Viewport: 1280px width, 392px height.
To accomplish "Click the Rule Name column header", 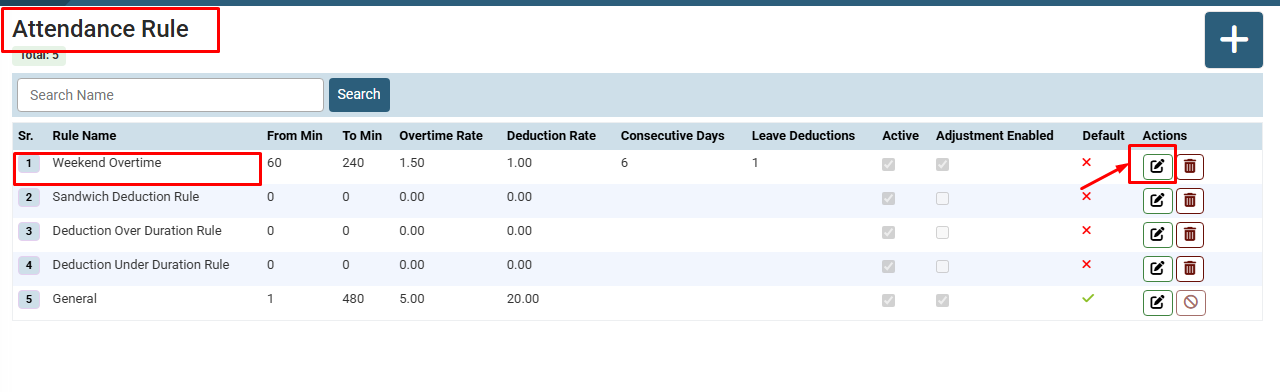I will (84, 136).
